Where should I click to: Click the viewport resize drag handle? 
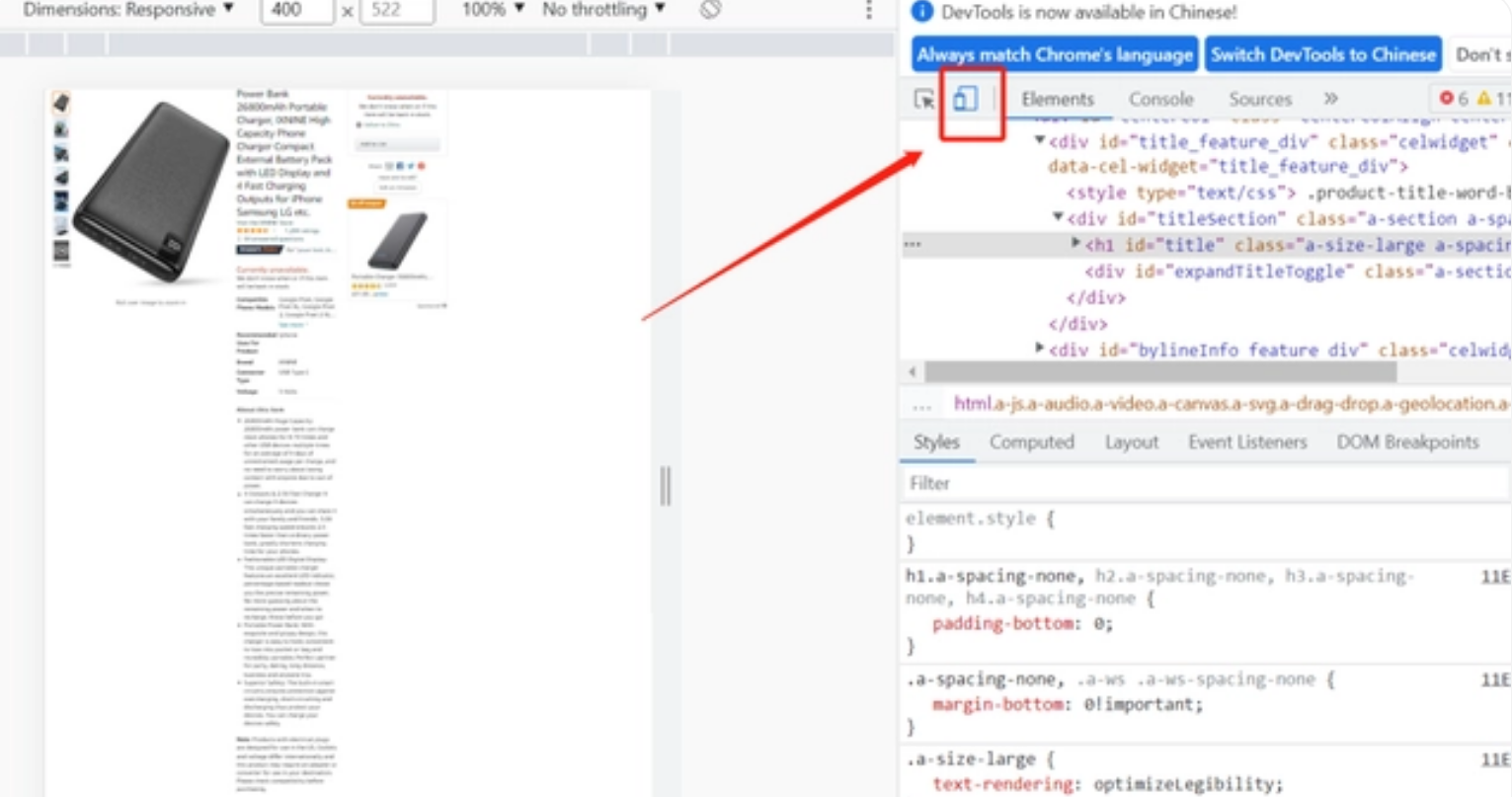[x=666, y=486]
